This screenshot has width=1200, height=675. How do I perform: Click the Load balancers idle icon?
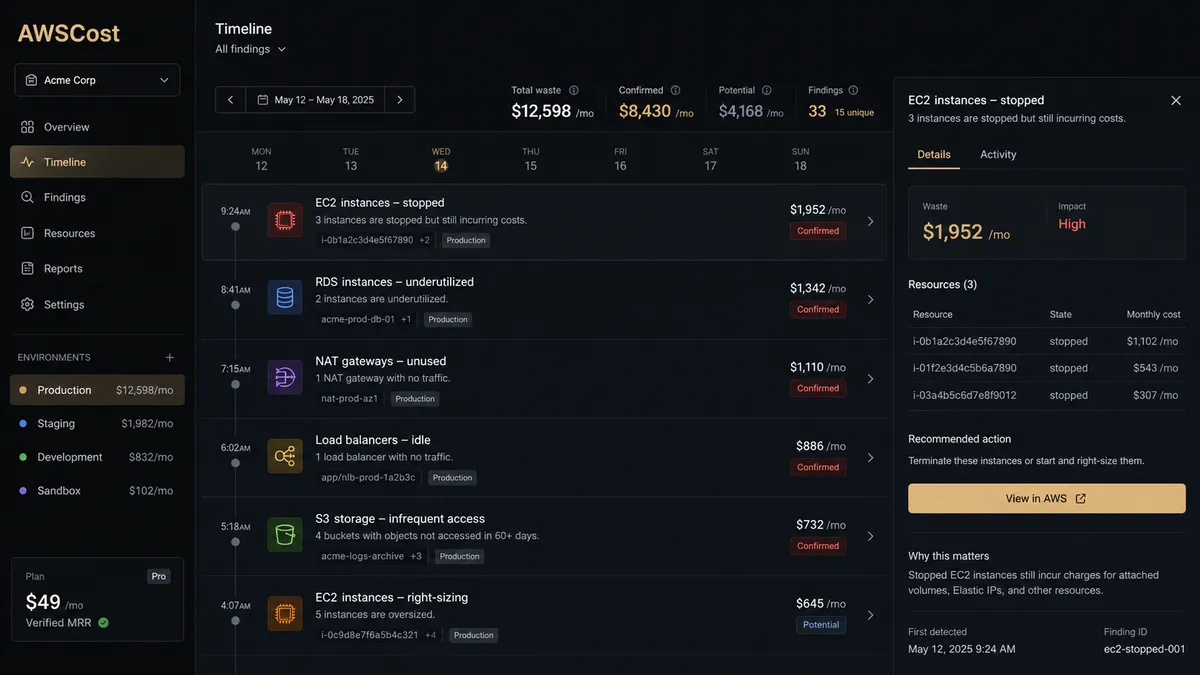coord(285,456)
